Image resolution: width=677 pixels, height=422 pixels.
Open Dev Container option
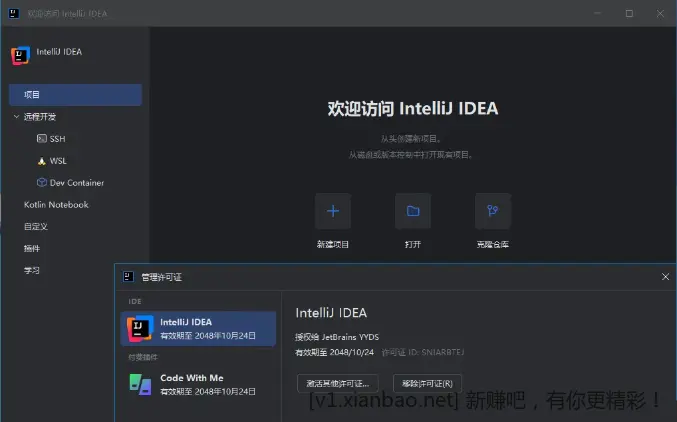point(77,183)
